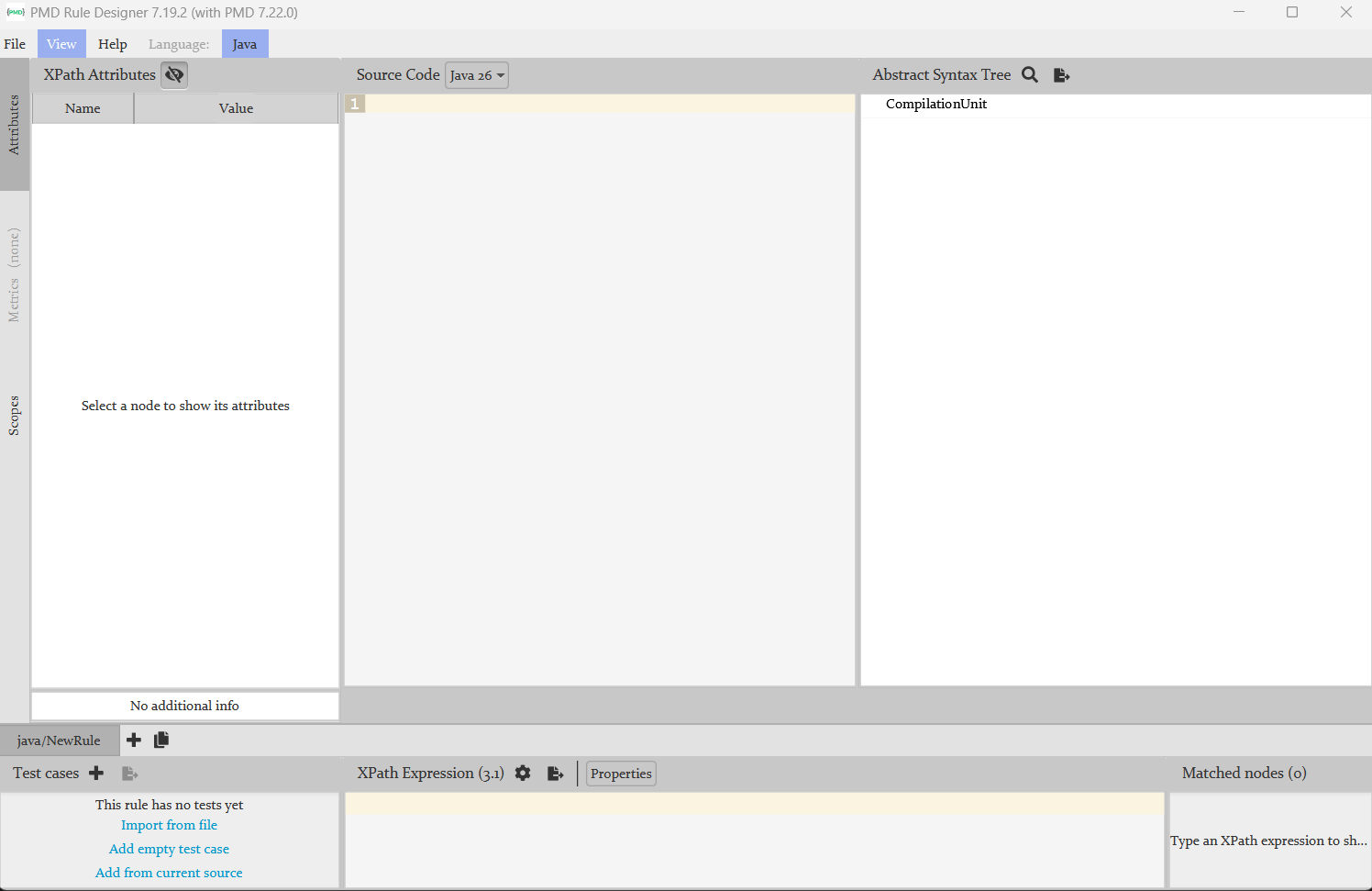
Task: Select the java/NewRule tab
Action: (x=59, y=741)
